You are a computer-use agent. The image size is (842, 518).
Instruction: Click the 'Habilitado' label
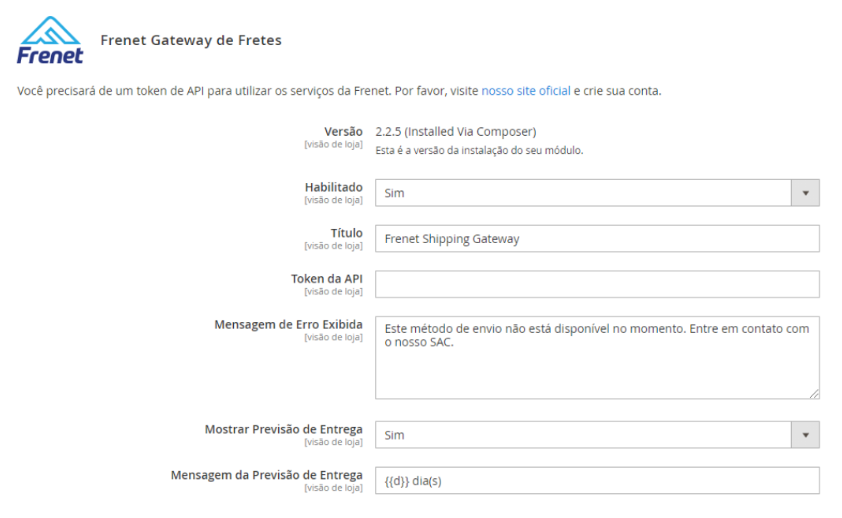click(333, 187)
